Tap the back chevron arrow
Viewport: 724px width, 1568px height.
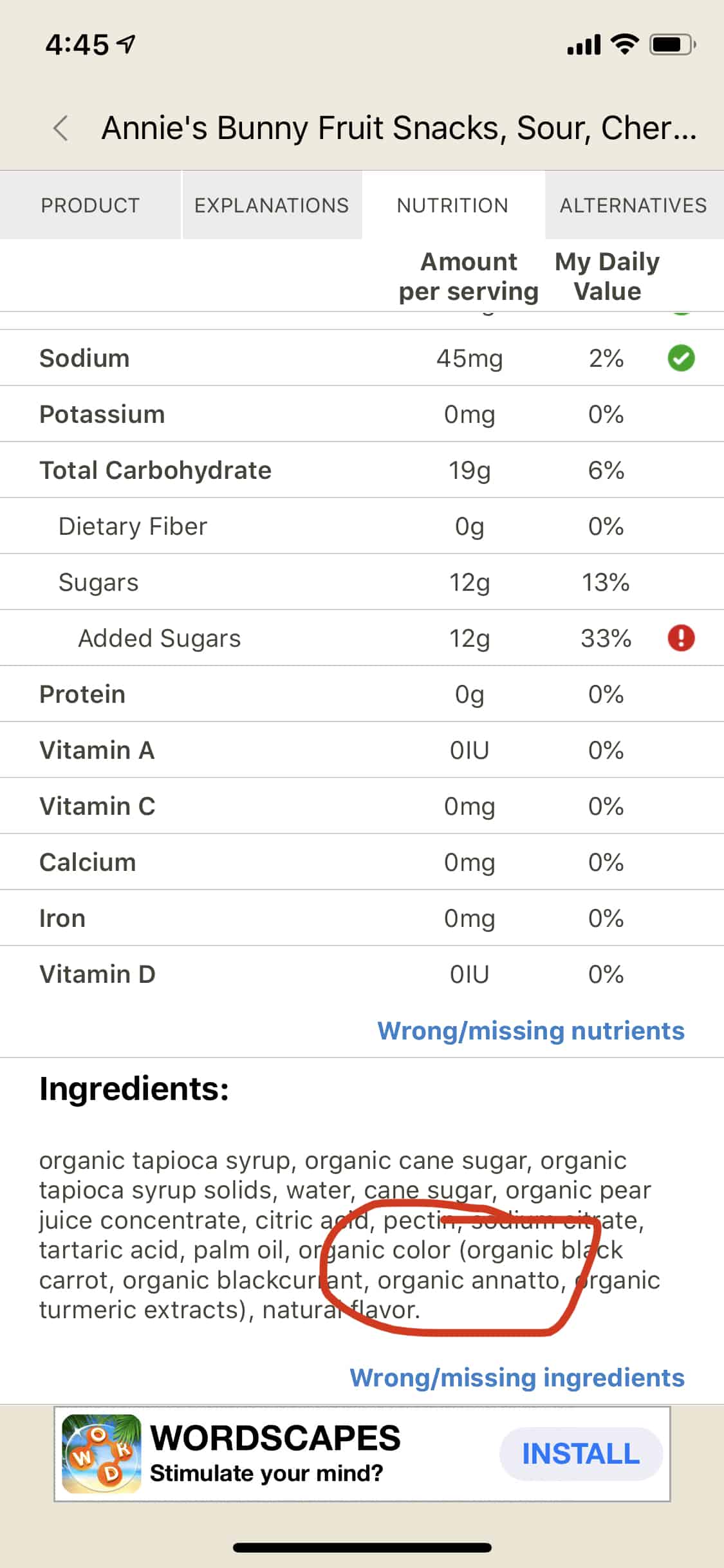click(x=60, y=128)
